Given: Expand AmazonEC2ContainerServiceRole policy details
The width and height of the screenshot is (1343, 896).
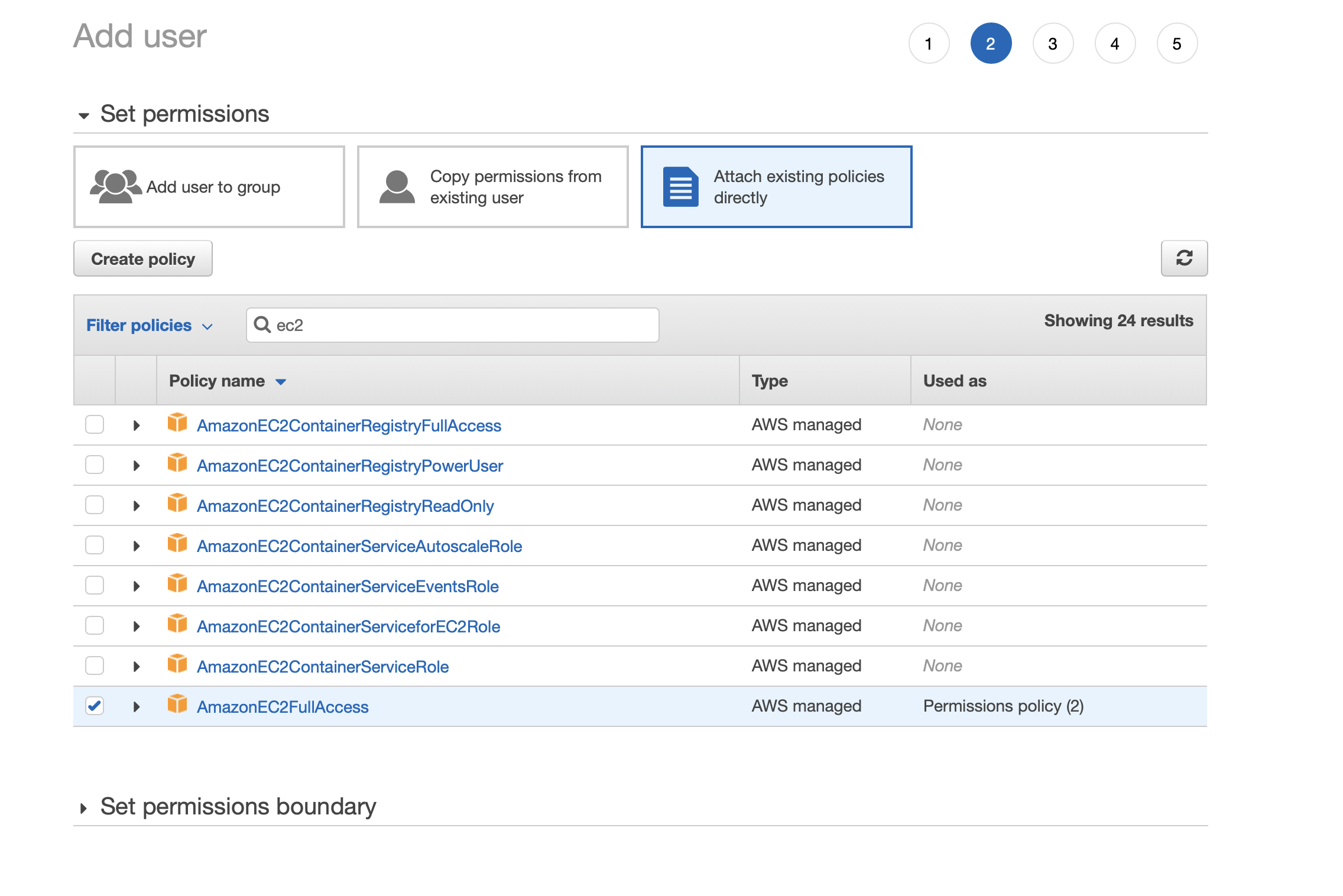Looking at the screenshot, I should (137, 667).
